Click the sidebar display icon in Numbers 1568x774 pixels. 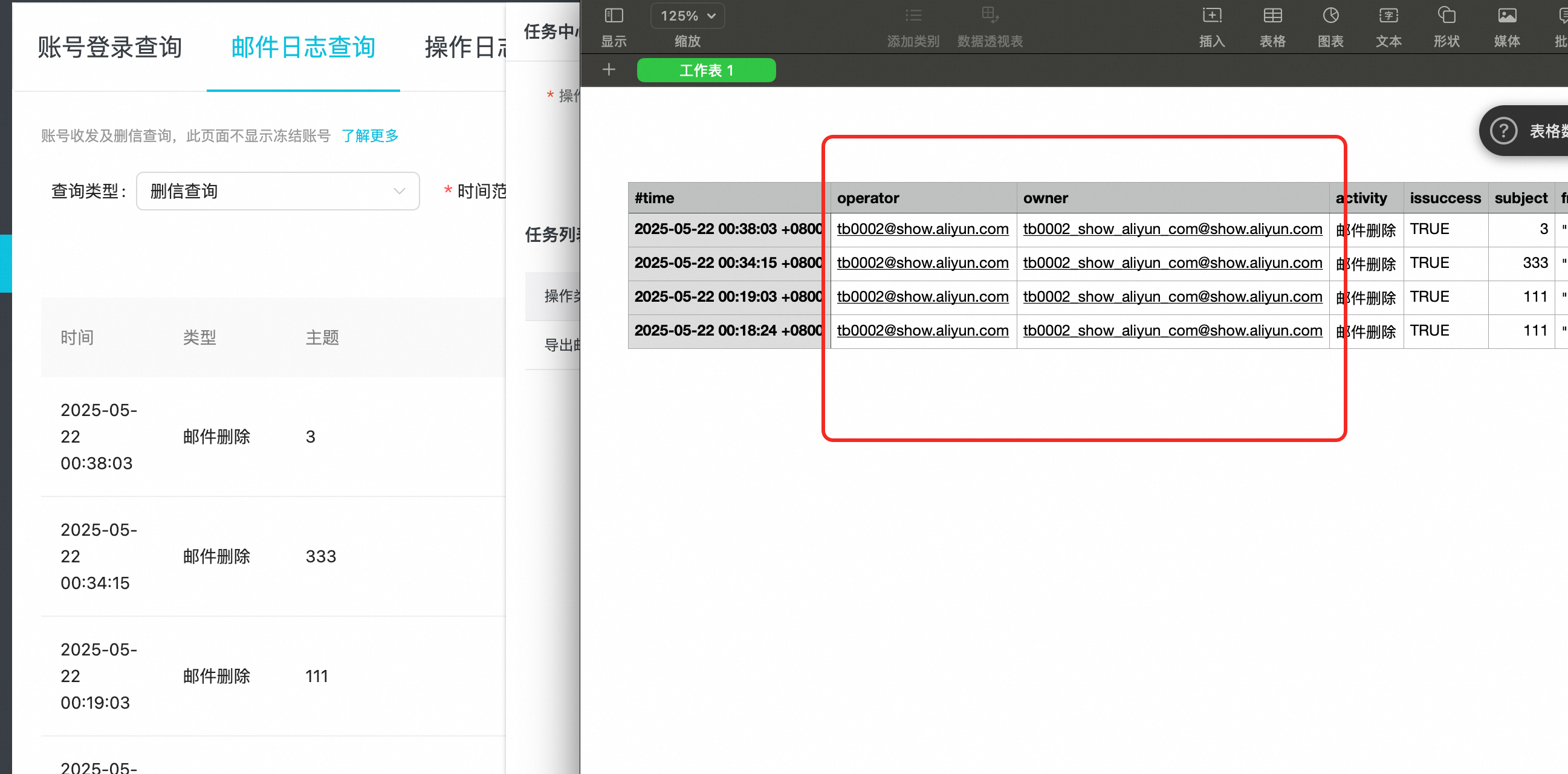point(614,16)
